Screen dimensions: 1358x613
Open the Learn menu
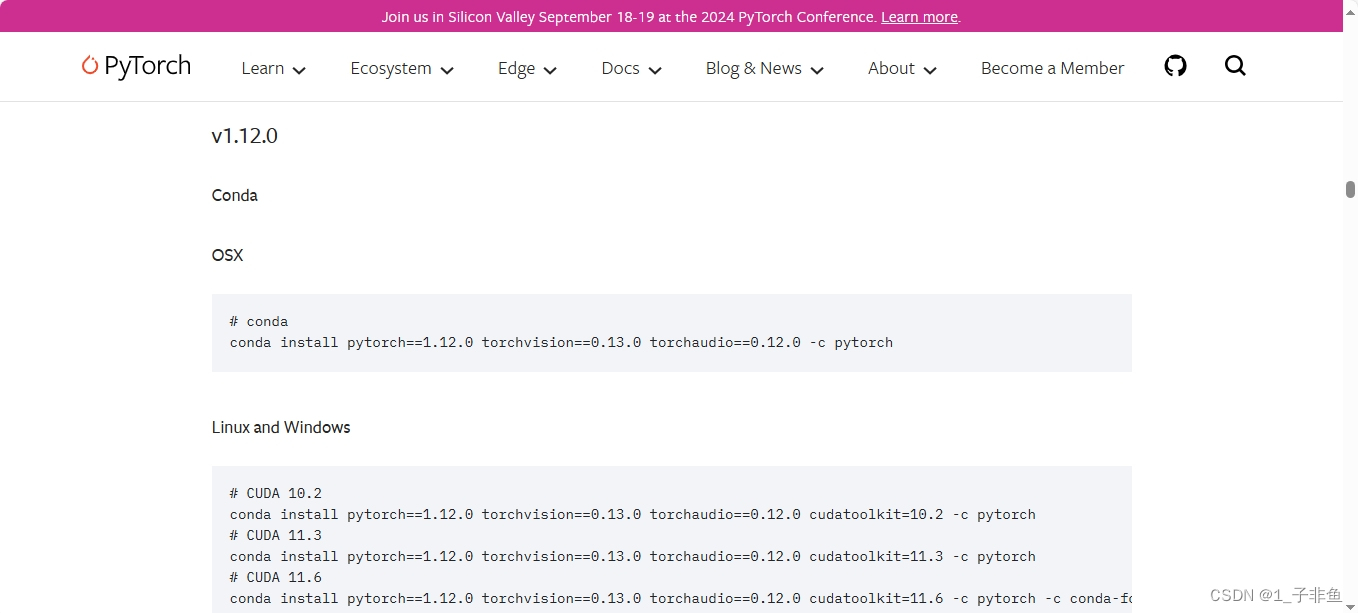tap(262, 68)
